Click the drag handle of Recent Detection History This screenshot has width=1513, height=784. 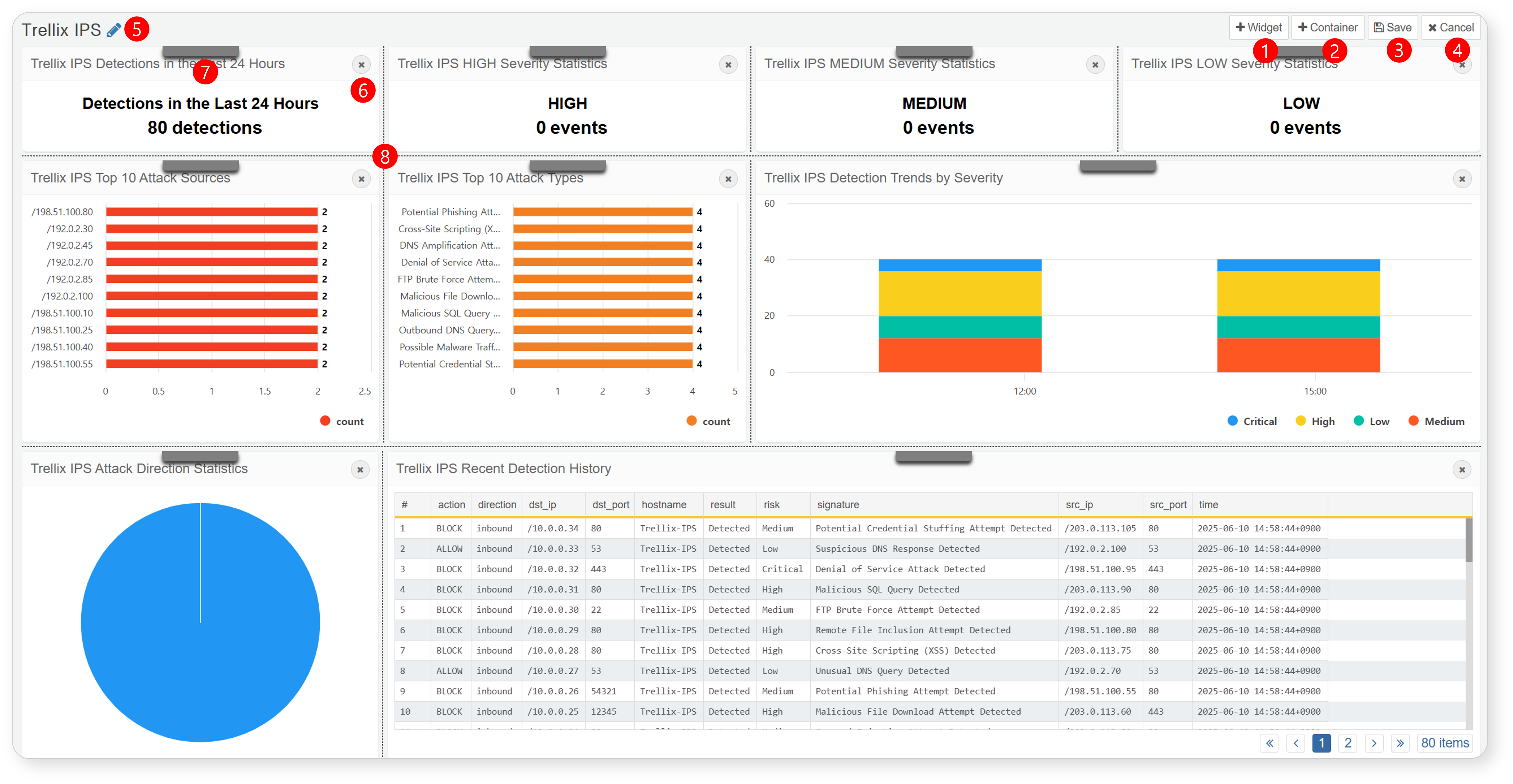(933, 457)
